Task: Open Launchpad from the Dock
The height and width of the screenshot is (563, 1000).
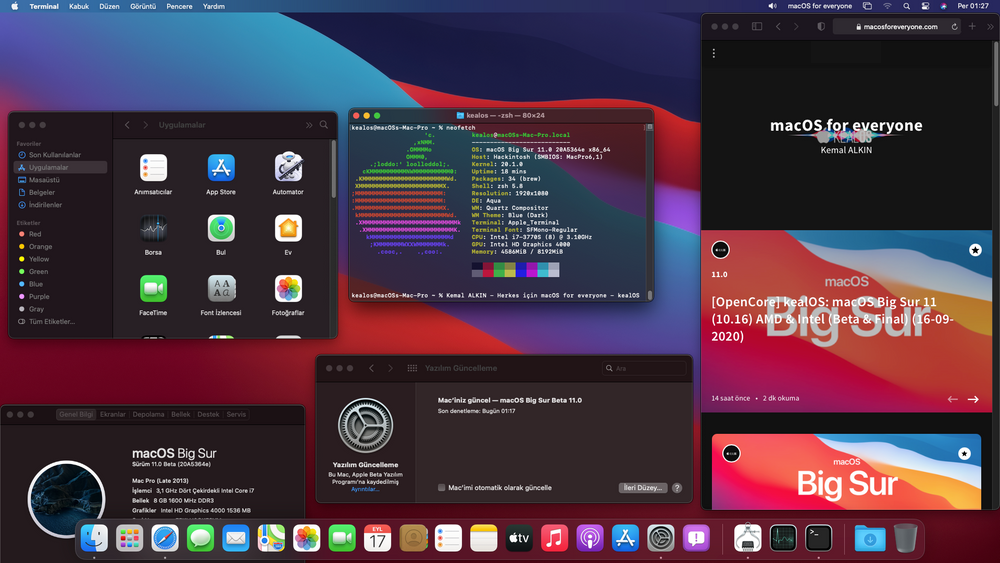Action: tap(129, 539)
